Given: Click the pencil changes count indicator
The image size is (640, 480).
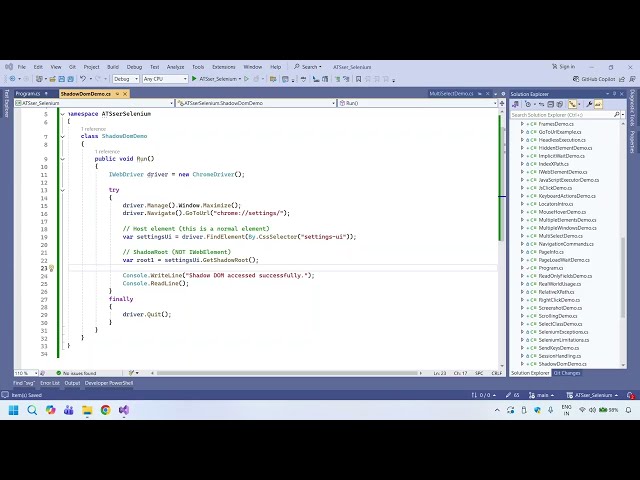Looking at the screenshot, I should (513, 395).
